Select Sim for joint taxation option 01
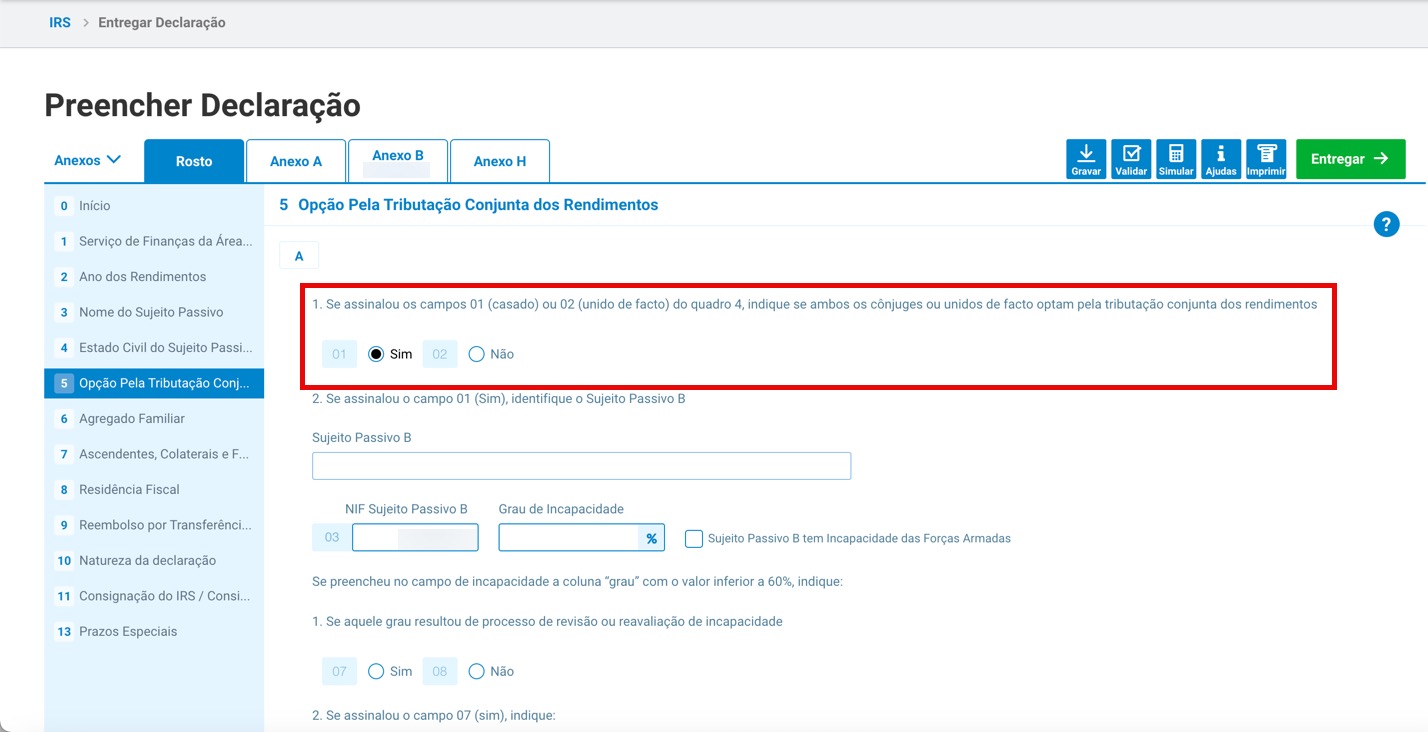The width and height of the screenshot is (1428, 732). (376, 354)
